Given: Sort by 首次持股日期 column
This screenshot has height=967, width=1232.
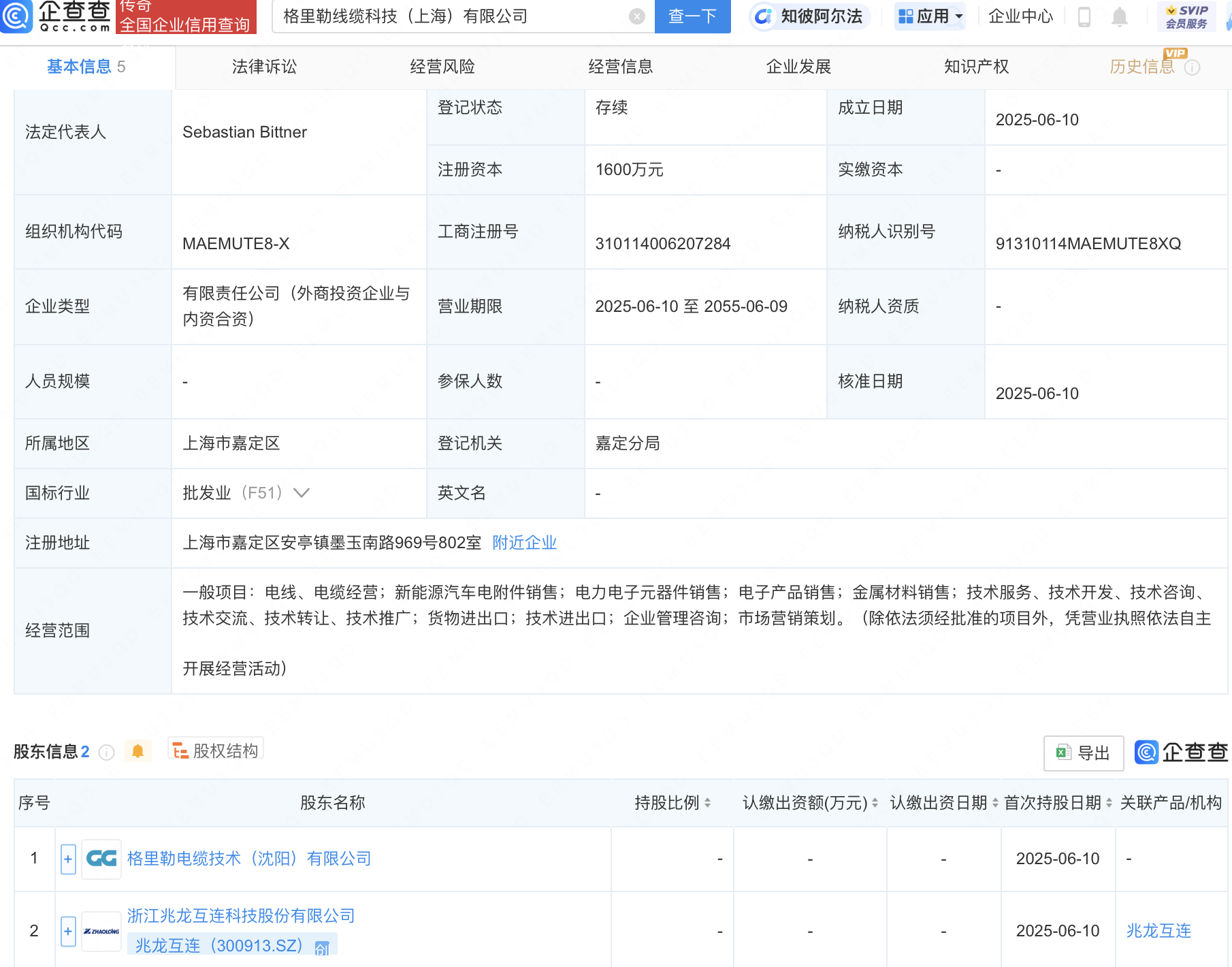Looking at the screenshot, I should 1109,803.
